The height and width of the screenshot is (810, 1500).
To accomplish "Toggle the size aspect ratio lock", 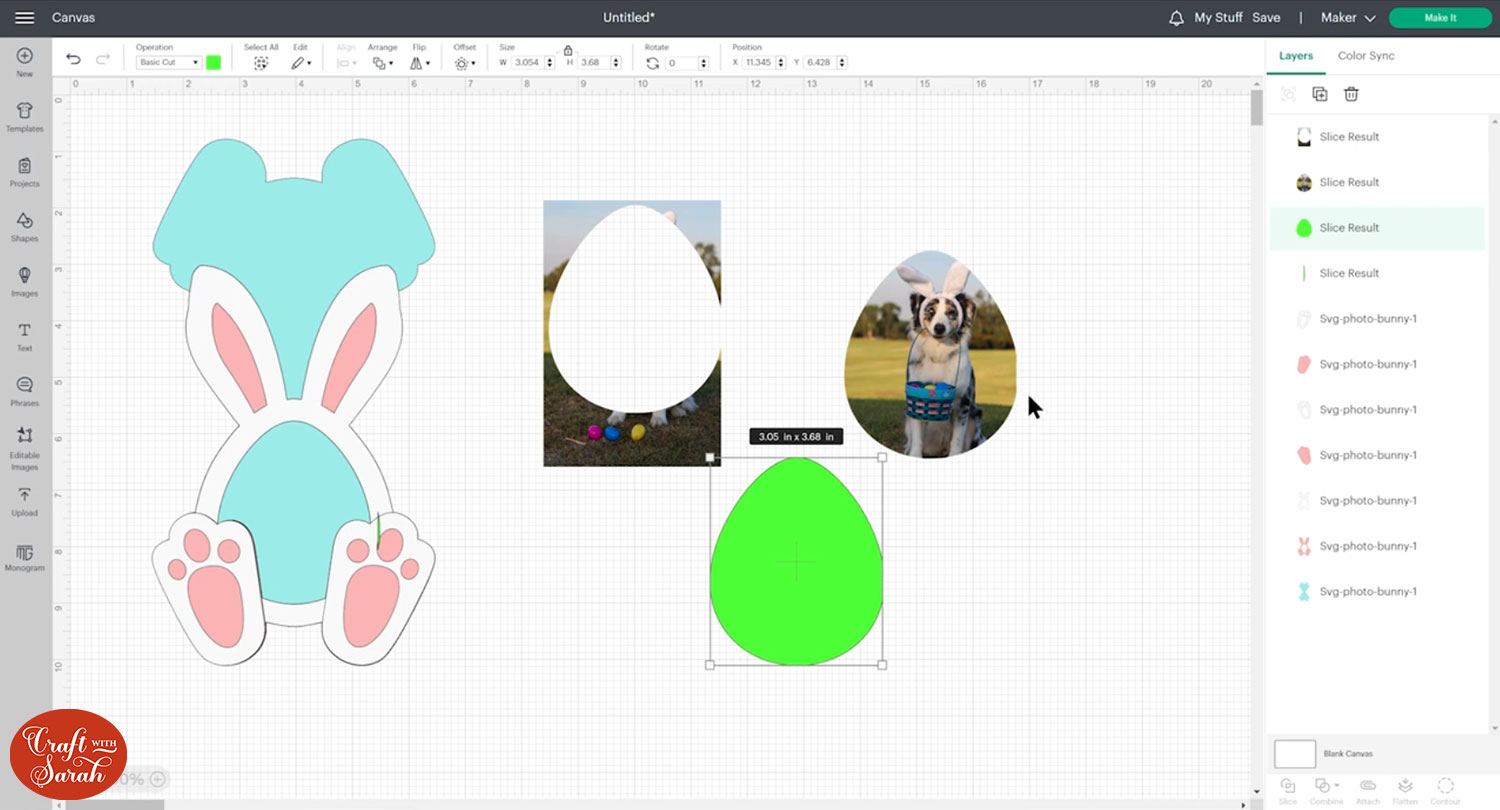I will coord(568,50).
